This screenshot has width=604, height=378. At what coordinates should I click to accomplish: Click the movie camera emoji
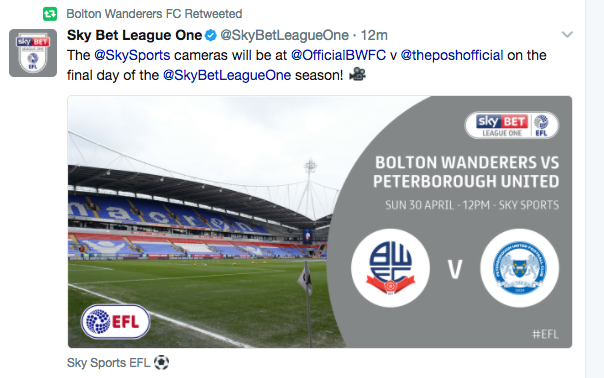(357, 74)
